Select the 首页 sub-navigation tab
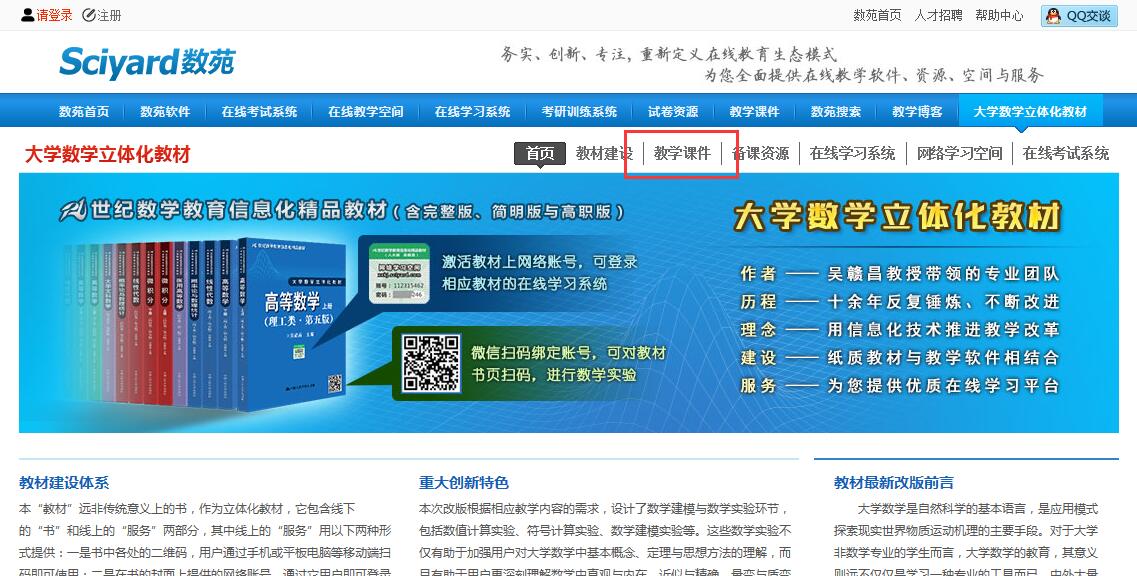The image size is (1137, 576). [x=540, y=153]
